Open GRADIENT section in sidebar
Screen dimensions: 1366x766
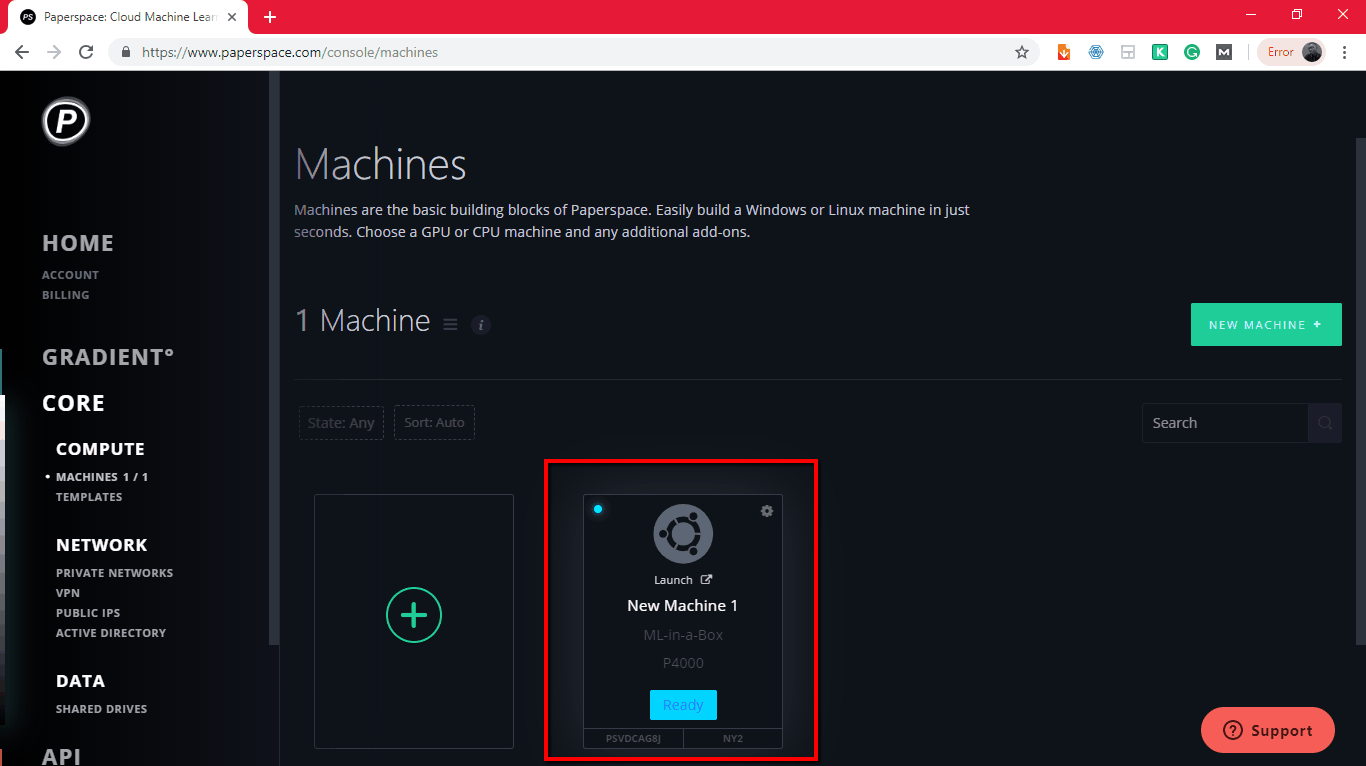(x=108, y=357)
